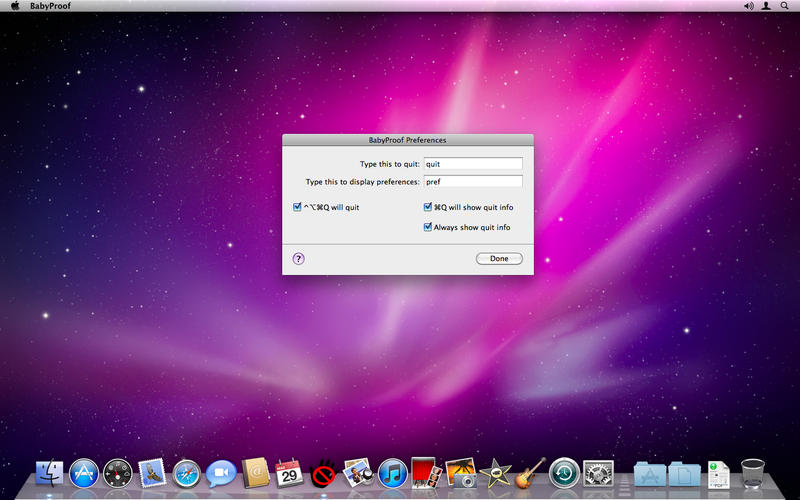Open Photo Booth in the dock
The height and width of the screenshot is (500, 800).
coord(427,472)
